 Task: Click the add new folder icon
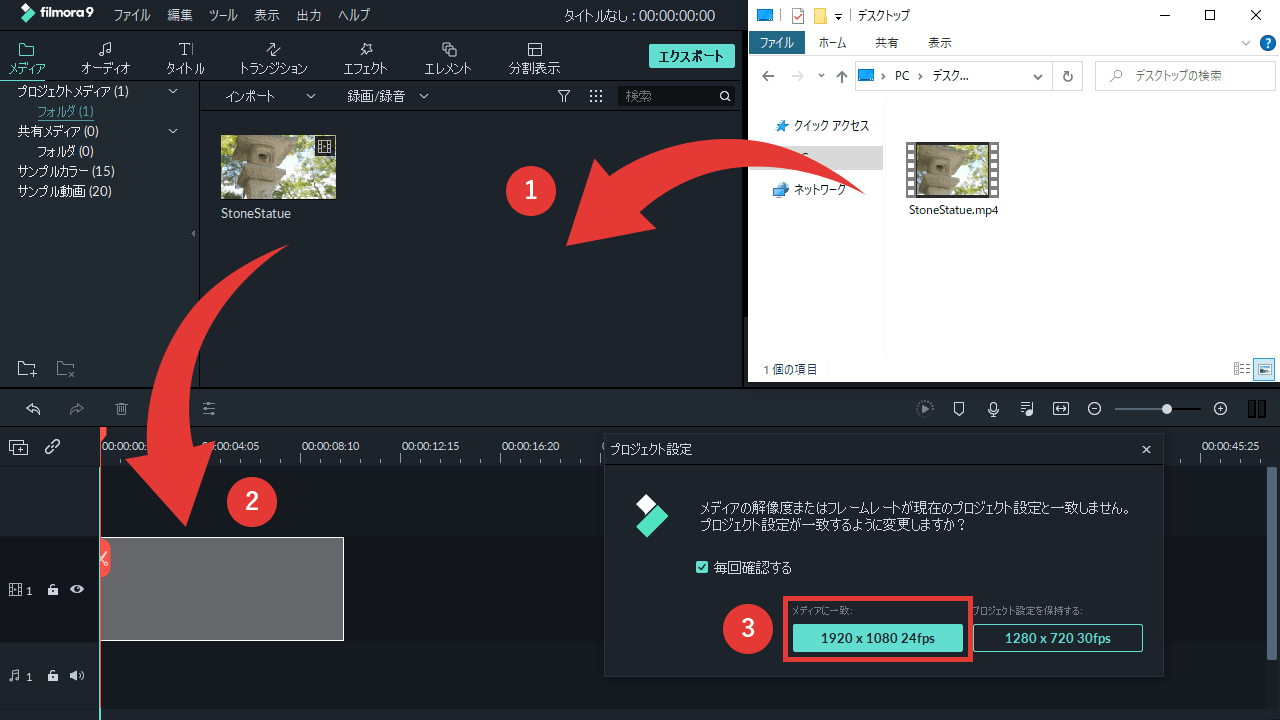coord(27,369)
